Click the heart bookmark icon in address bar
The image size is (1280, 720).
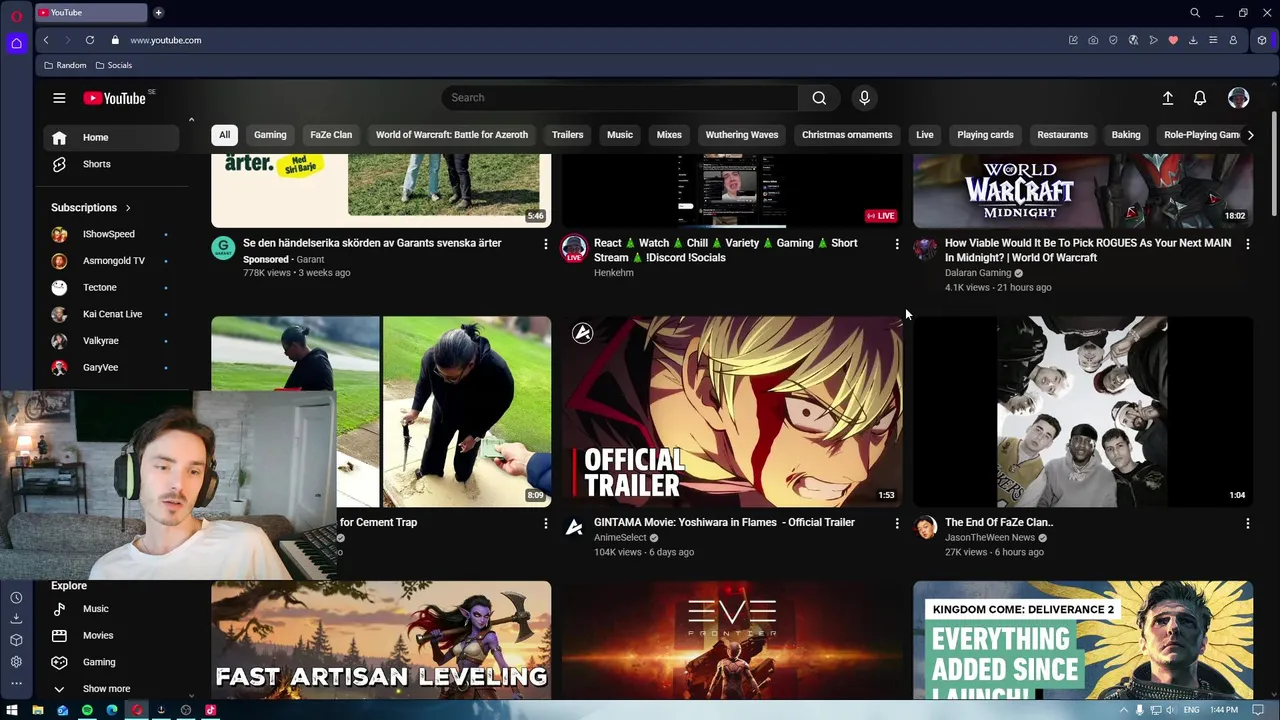pyautogui.click(x=1173, y=40)
